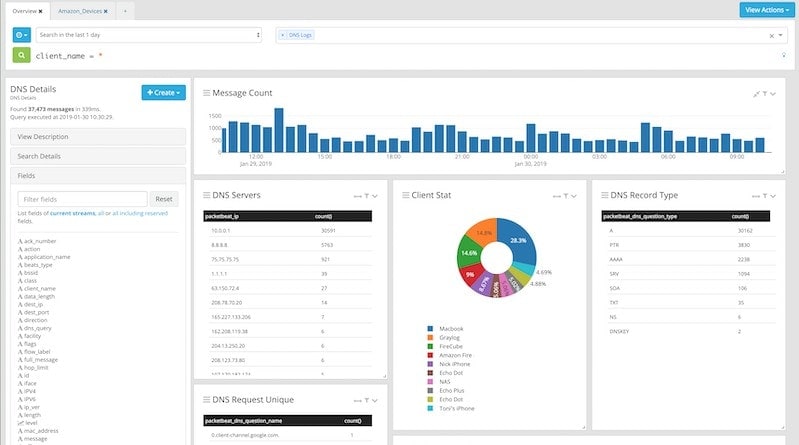
Task: Expand the DNS Request Unique menu chevron
Action: [x=375, y=401]
